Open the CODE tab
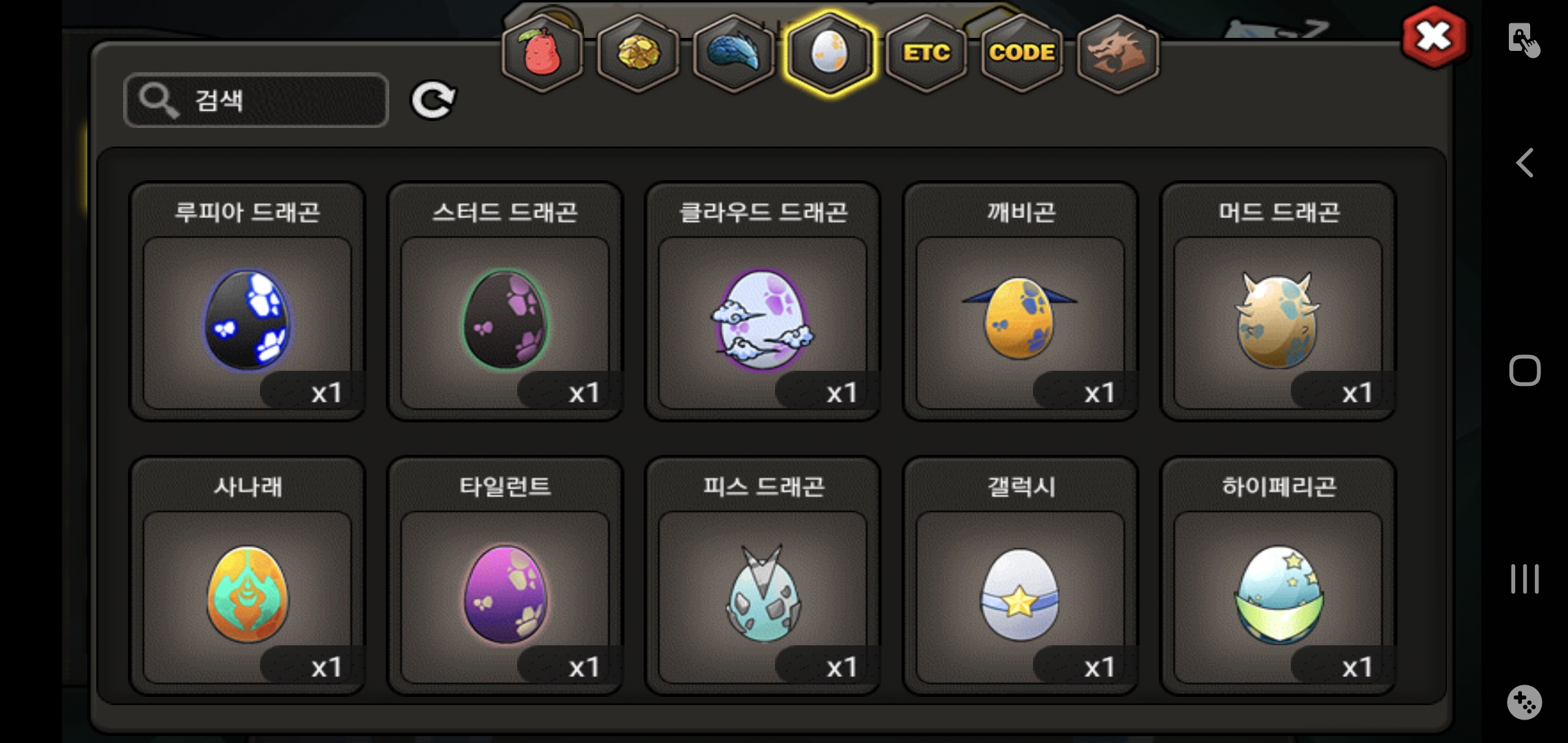The height and width of the screenshot is (743, 1568). pyautogui.click(x=1022, y=54)
